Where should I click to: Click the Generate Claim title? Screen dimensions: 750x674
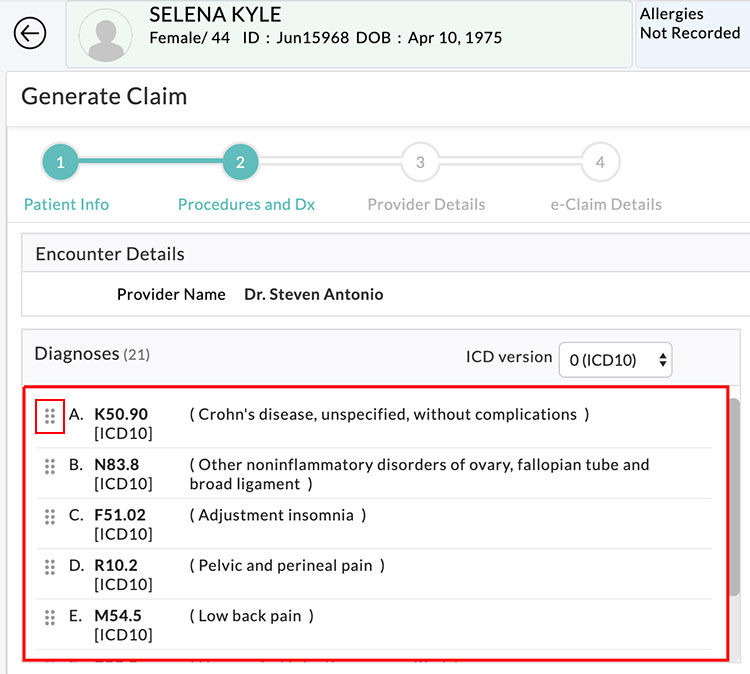pyautogui.click(x=104, y=96)
